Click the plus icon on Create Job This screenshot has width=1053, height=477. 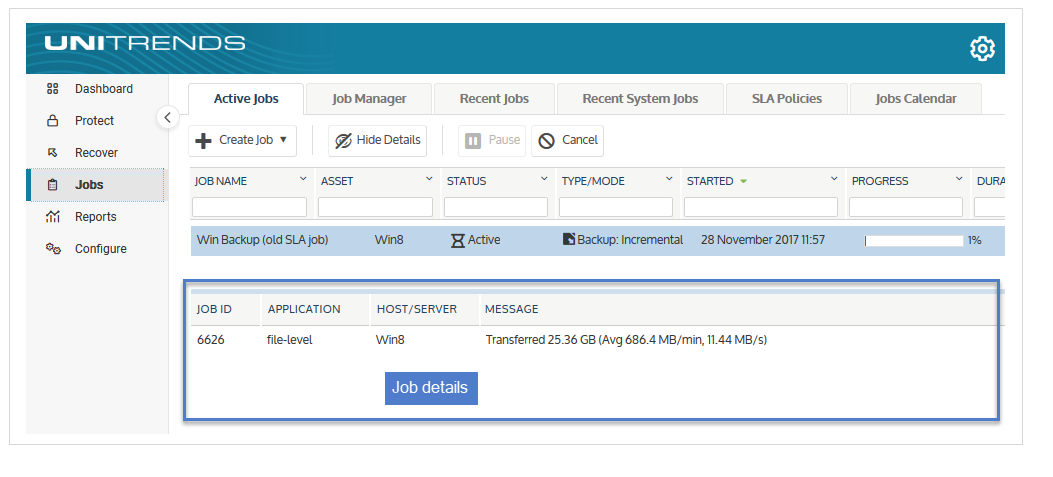click(x=203, y=140)
